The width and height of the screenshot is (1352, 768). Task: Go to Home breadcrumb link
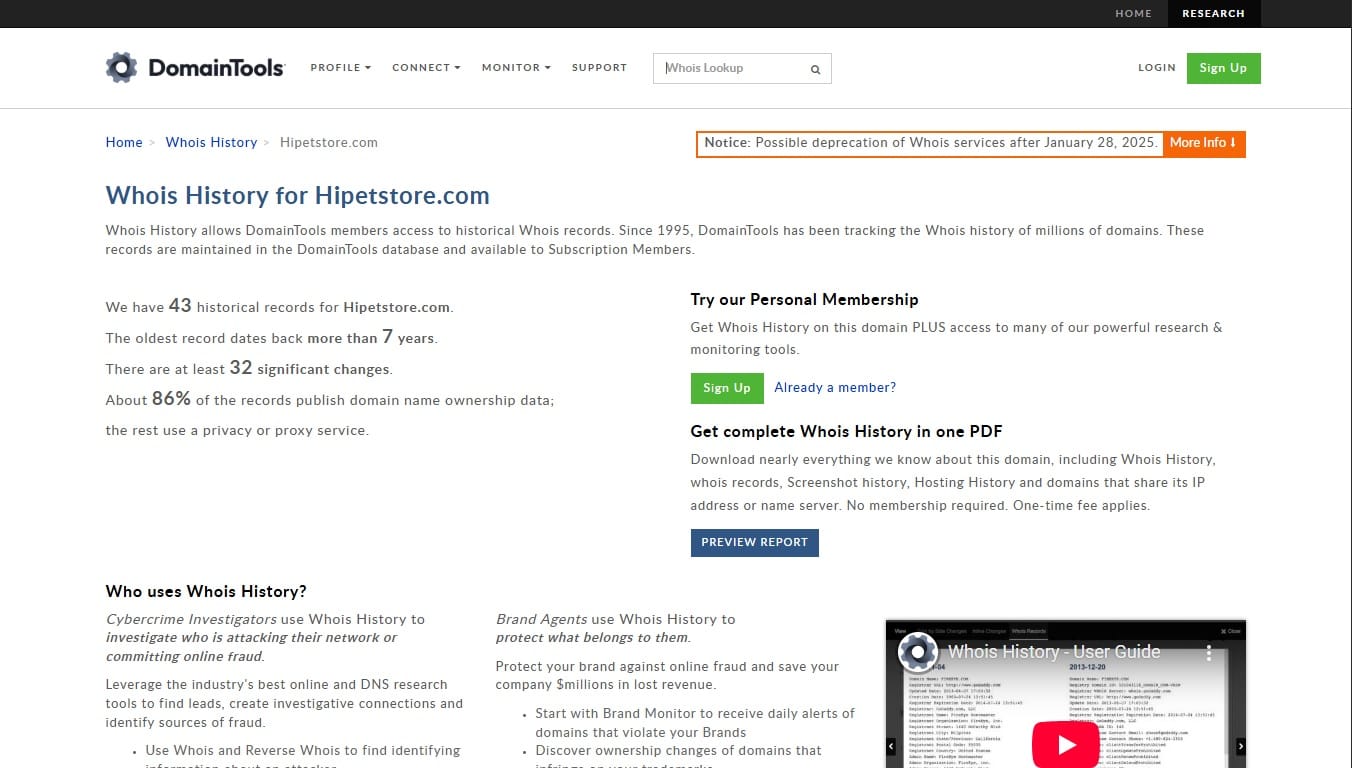point(124,142)
